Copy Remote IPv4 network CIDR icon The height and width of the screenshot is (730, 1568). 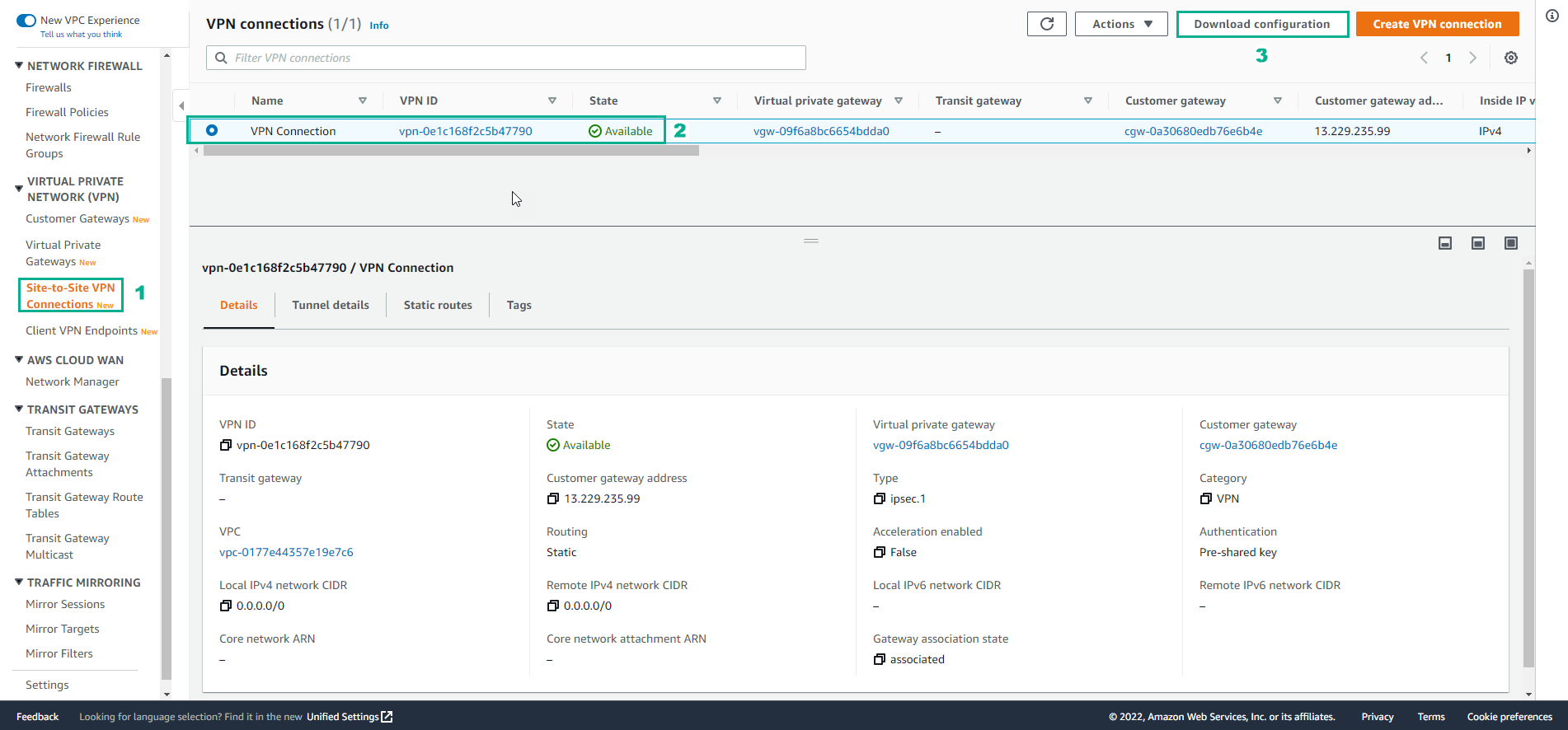553,606
